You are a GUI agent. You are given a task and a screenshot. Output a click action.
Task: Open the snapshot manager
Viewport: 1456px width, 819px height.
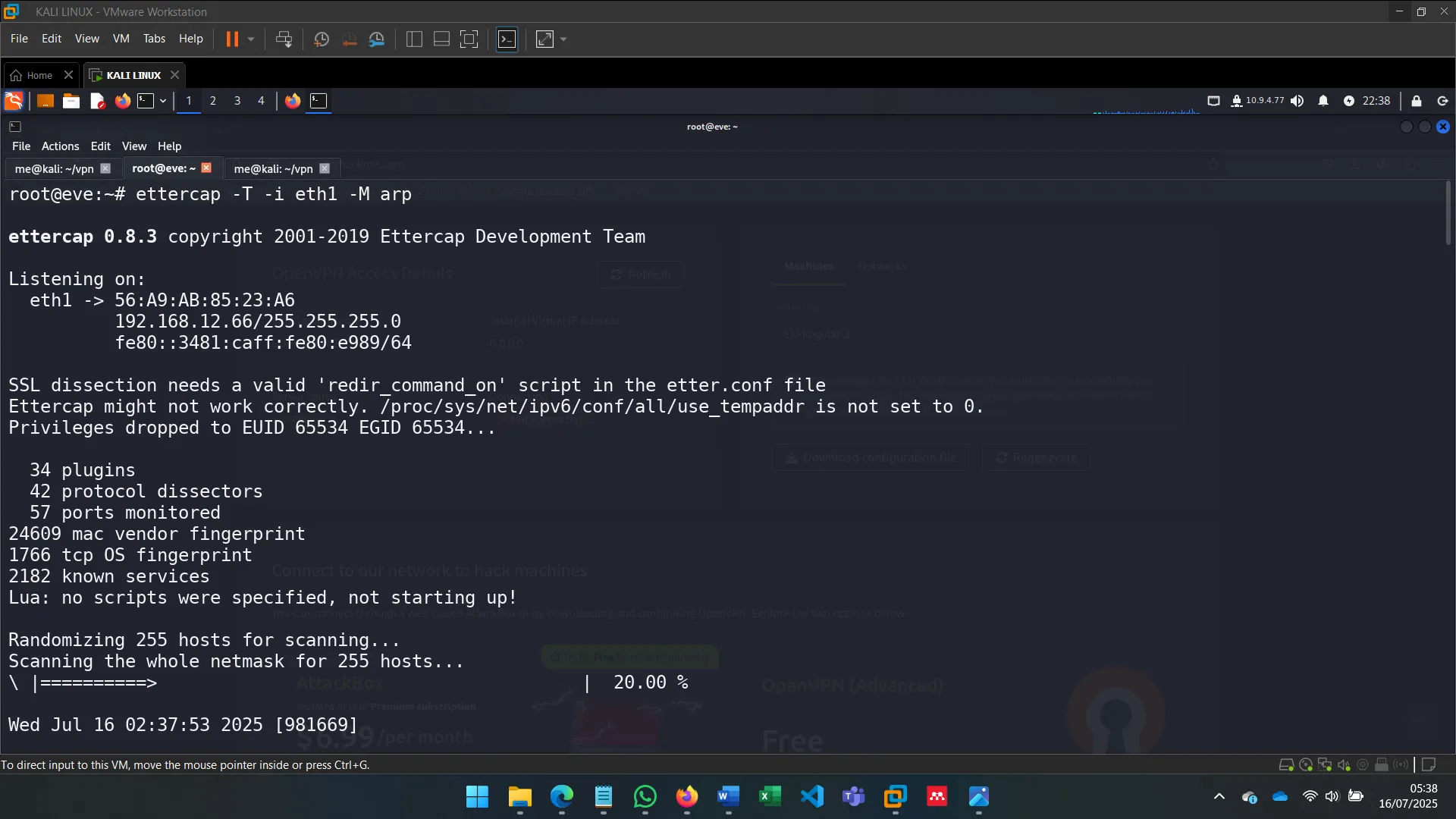(377, 39)
